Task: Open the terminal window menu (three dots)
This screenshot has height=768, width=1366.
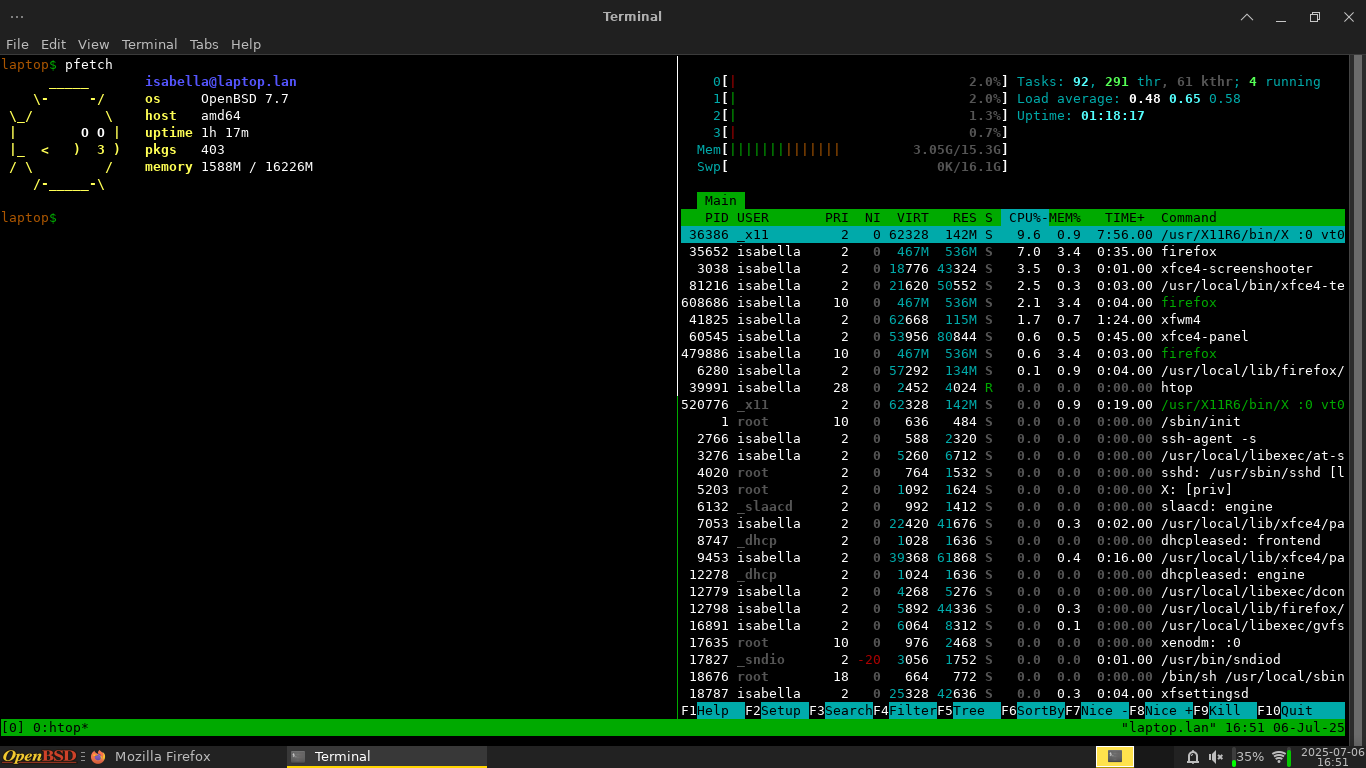Action: coord(17,16)
